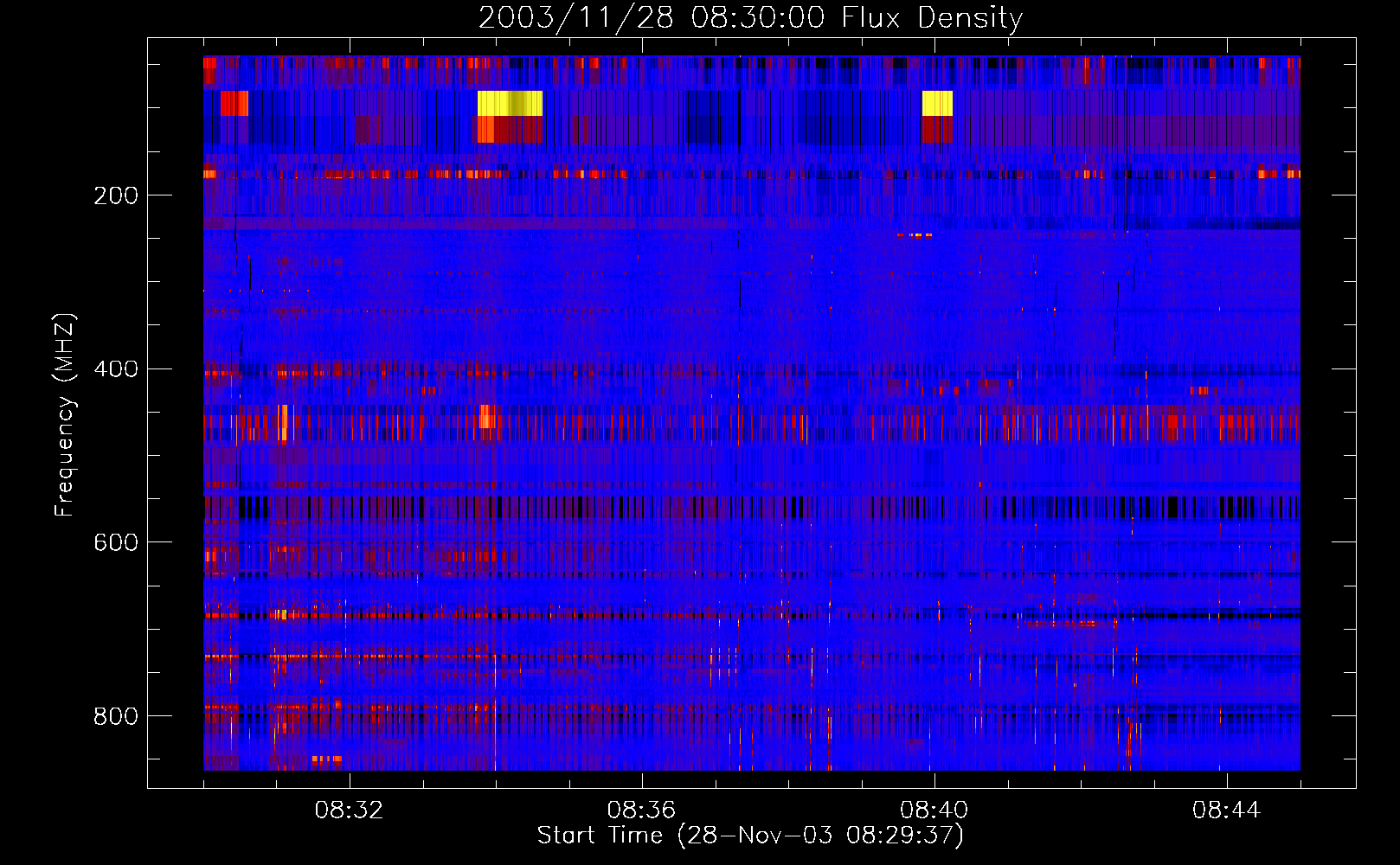The image size is (1400, 865).
Task: Click the 'Frequency (MHZ)' y-axis label
Action: (x=64, y=415)
